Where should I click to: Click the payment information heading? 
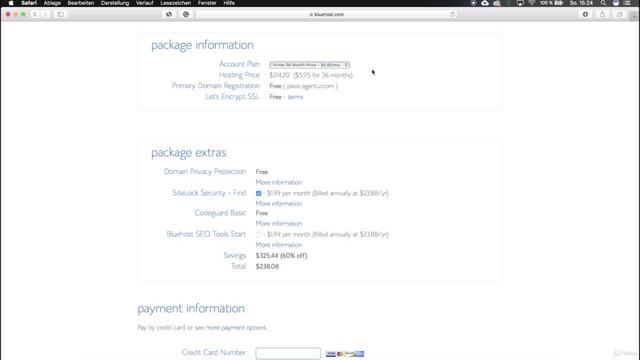pyautogui.click(x=191, y=309)
